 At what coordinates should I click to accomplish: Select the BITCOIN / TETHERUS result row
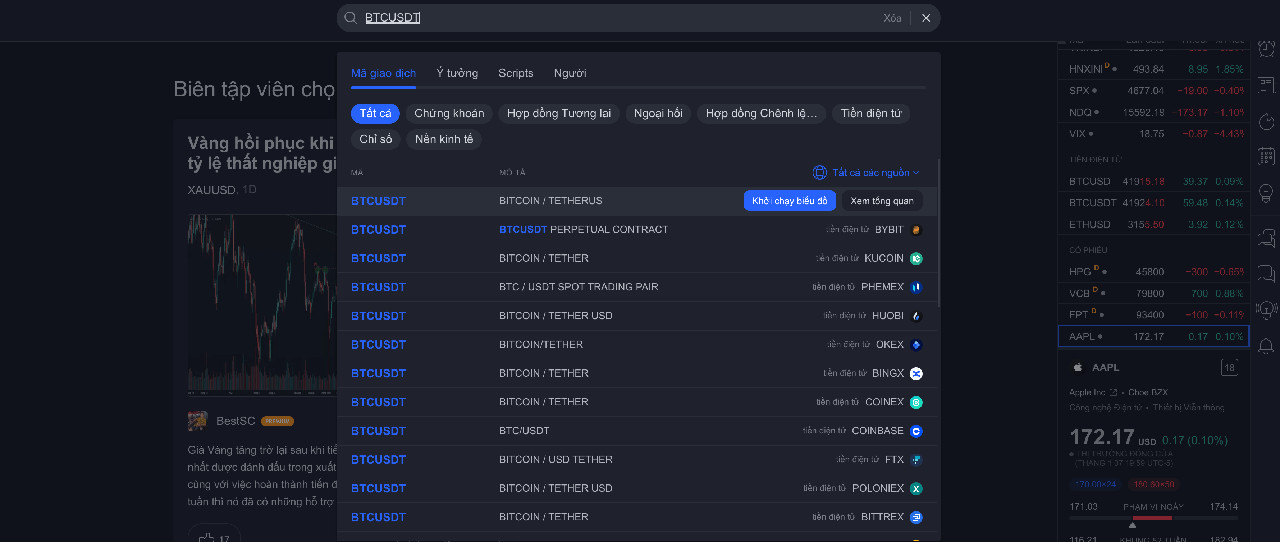coord(637,201)
